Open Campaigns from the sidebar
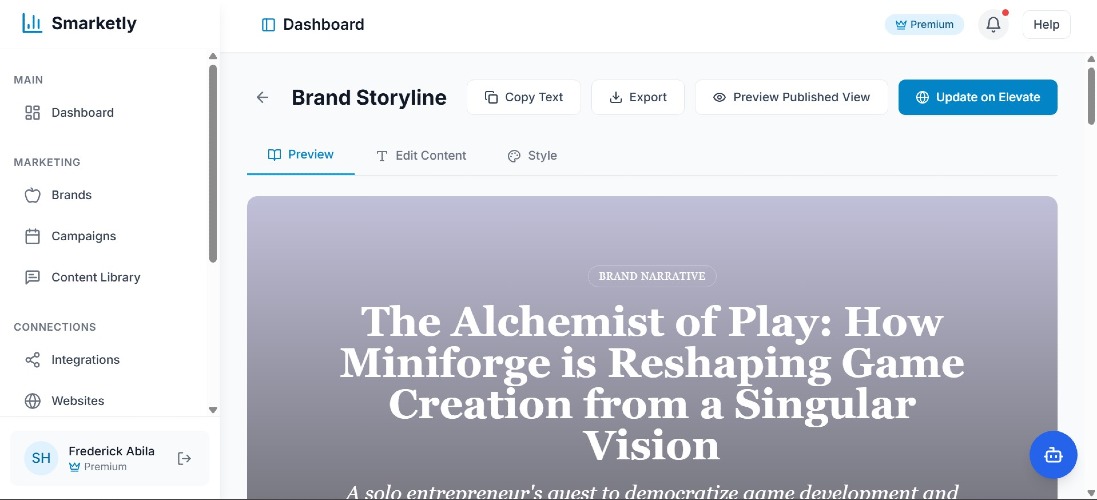The width and height of the screenshot is (1097, 500). pos(83,236)
